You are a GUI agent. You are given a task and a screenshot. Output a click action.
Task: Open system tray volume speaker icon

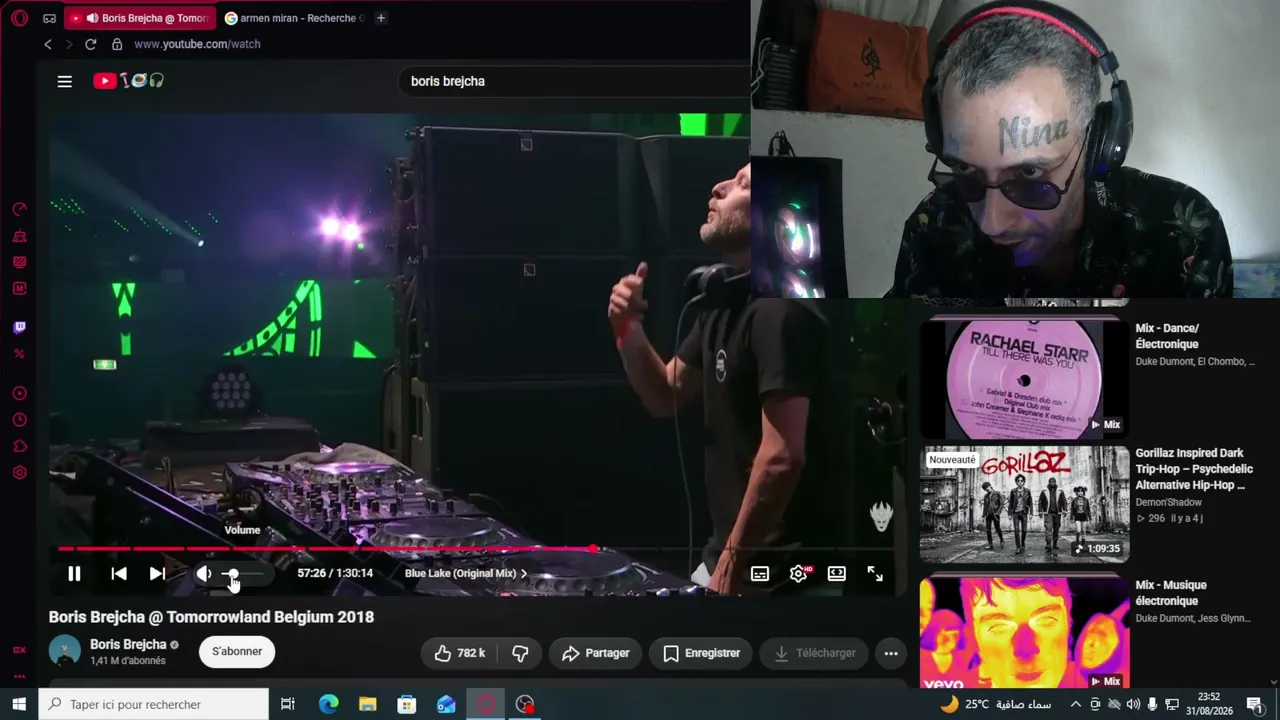1133,704
